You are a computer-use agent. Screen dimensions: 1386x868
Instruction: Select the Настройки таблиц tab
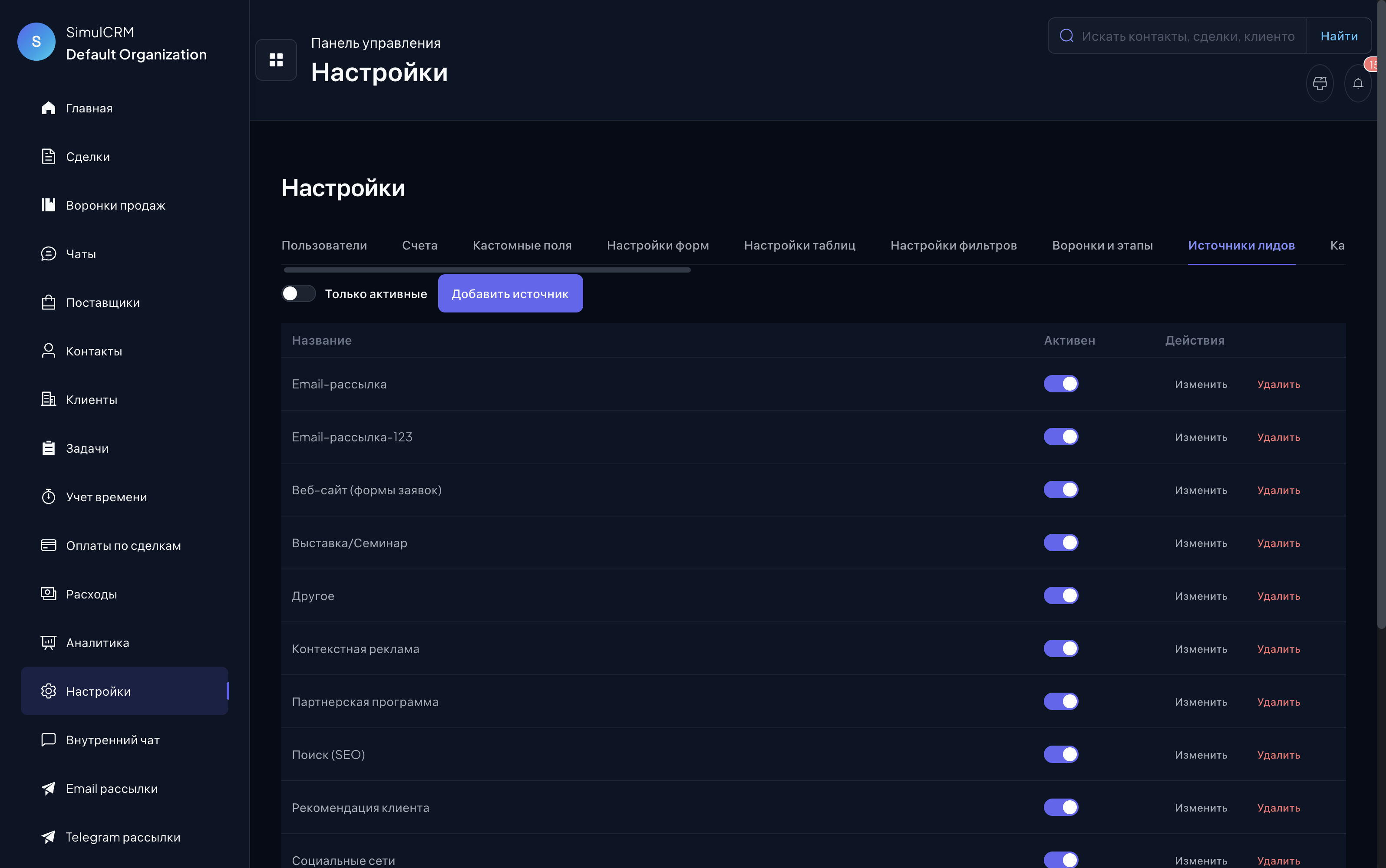tap(799, 245)
